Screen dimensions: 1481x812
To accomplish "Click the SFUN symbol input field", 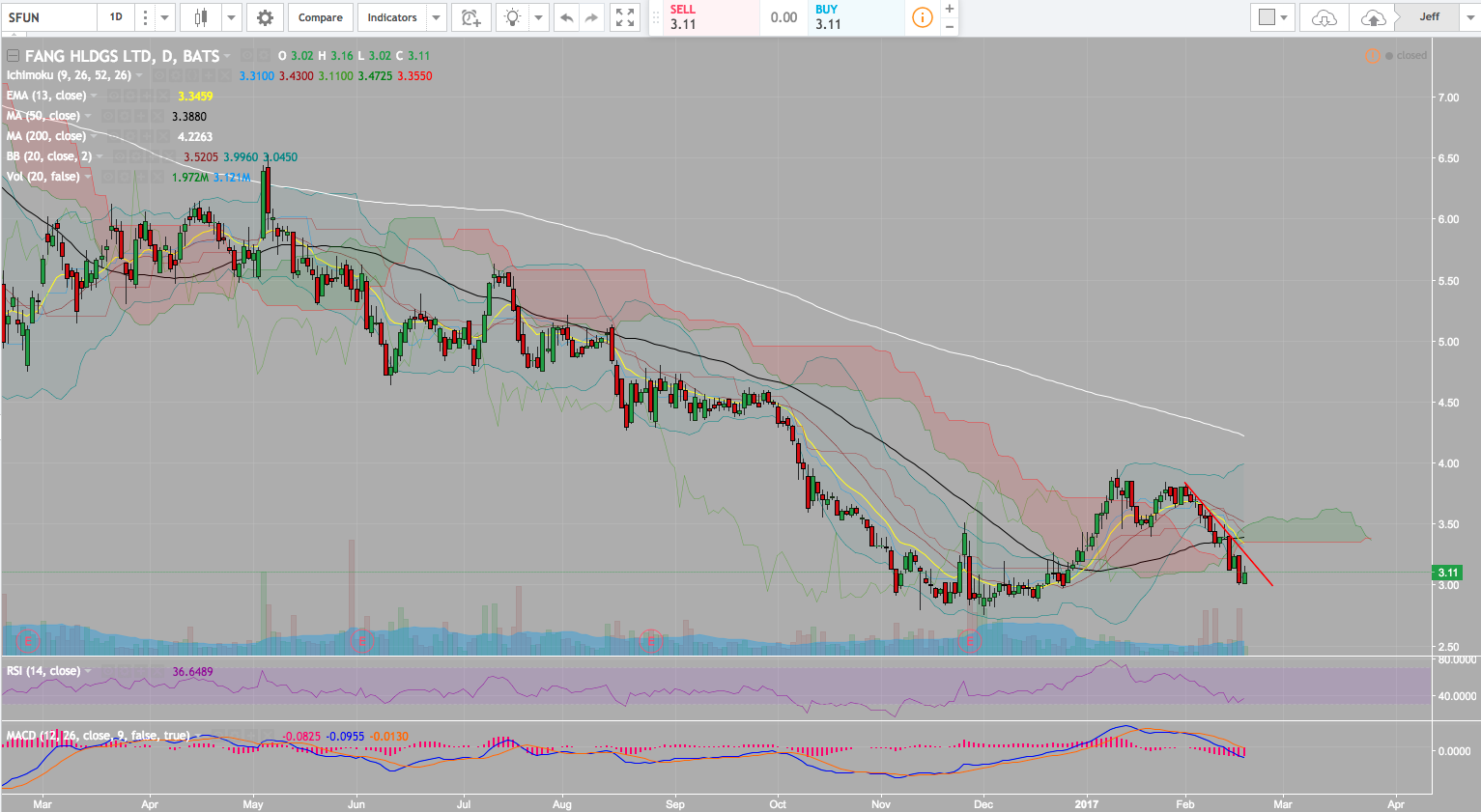I will tap(48, 17).
